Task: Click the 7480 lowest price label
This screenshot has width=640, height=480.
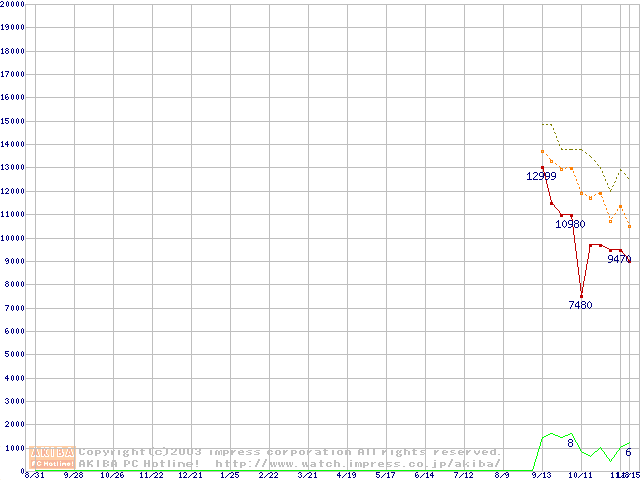Action: [x=580, y=305]
